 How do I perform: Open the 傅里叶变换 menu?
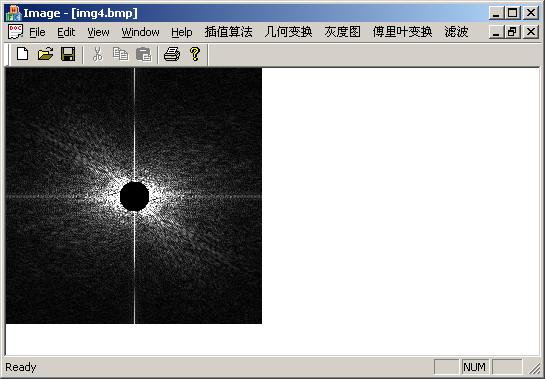pyautogui.click(x=402, y=32)
